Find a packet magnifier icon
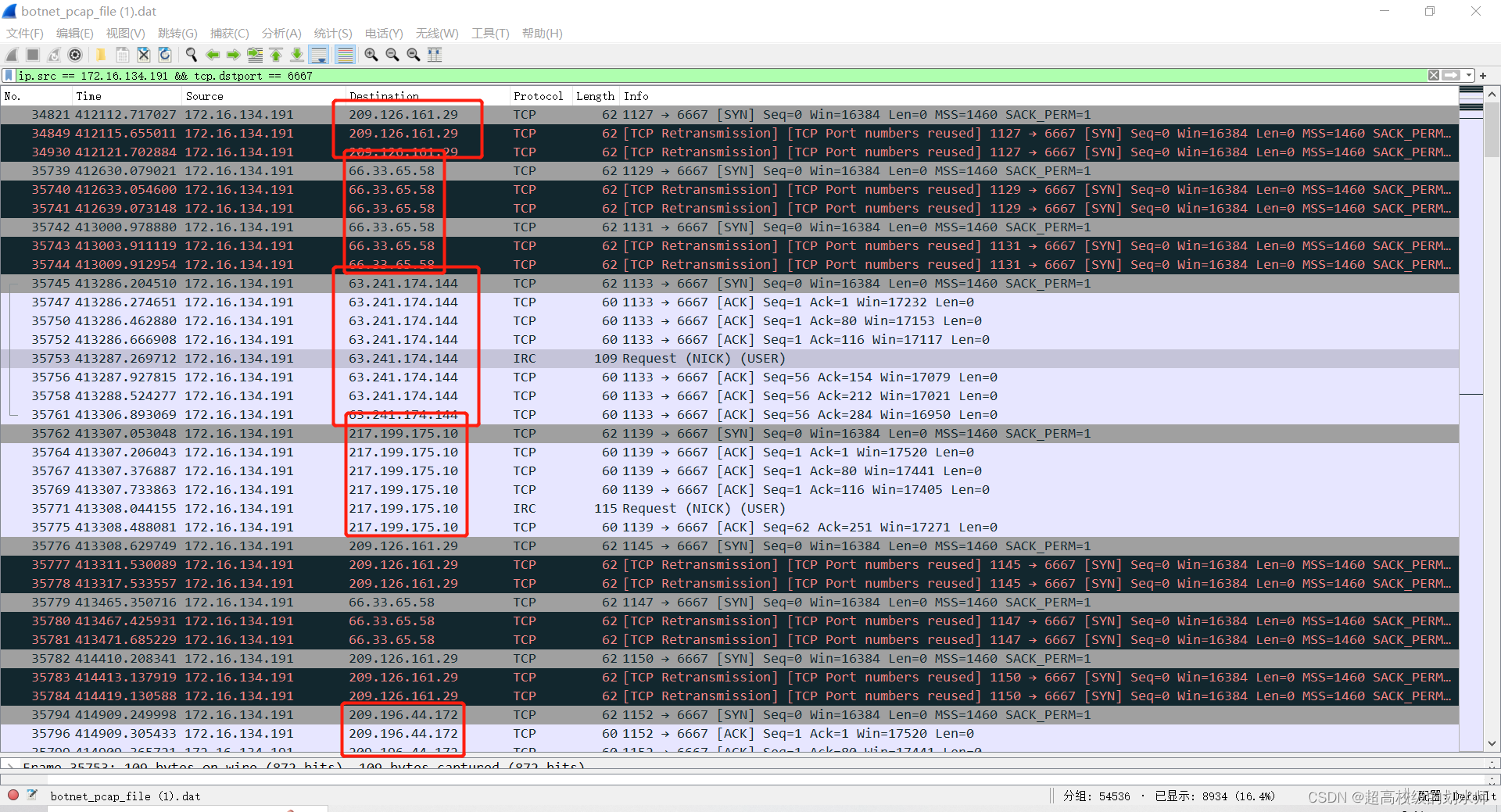 click(191, 55)
